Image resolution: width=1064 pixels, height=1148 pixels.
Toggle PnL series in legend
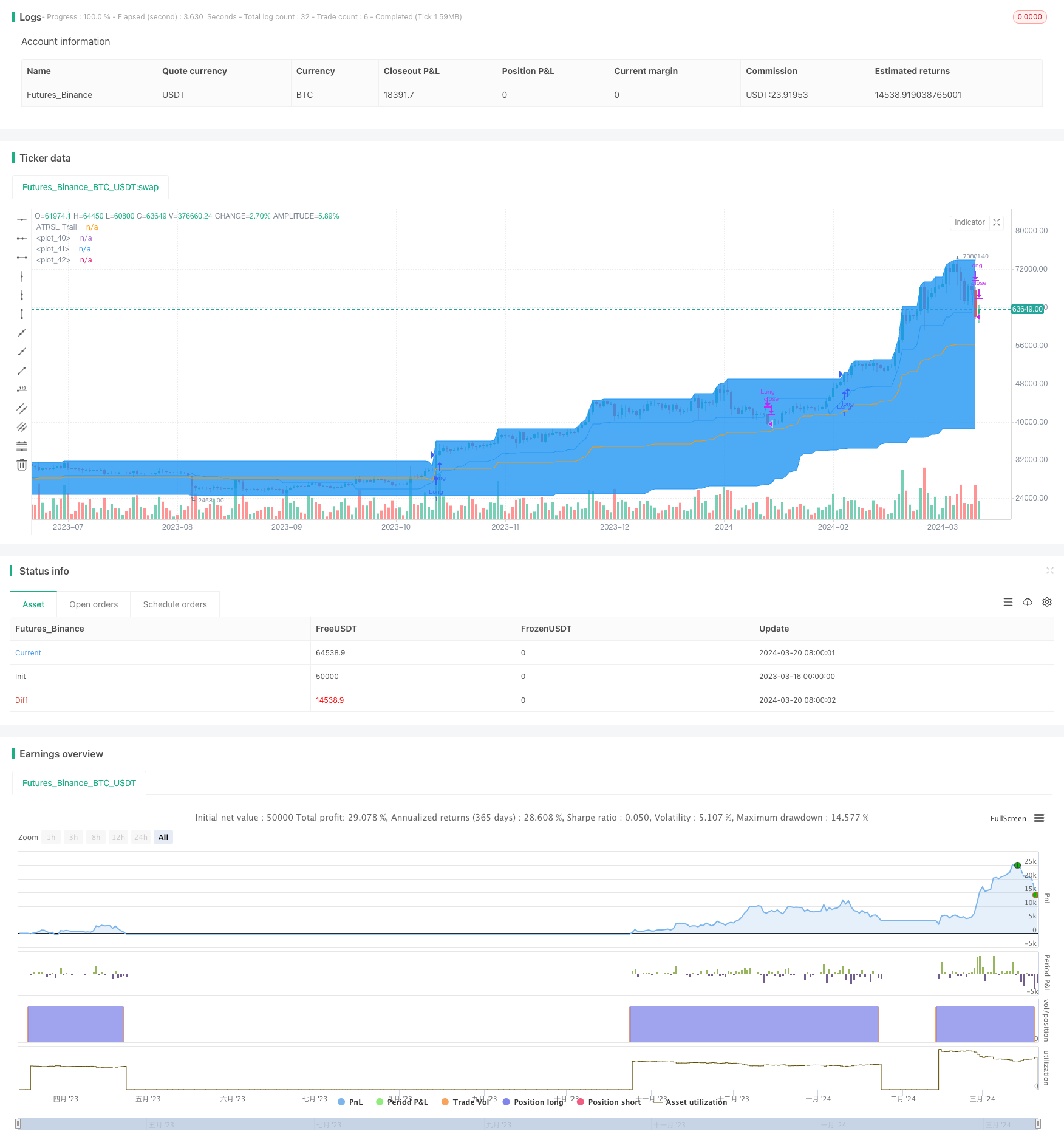coord(350,1102)
